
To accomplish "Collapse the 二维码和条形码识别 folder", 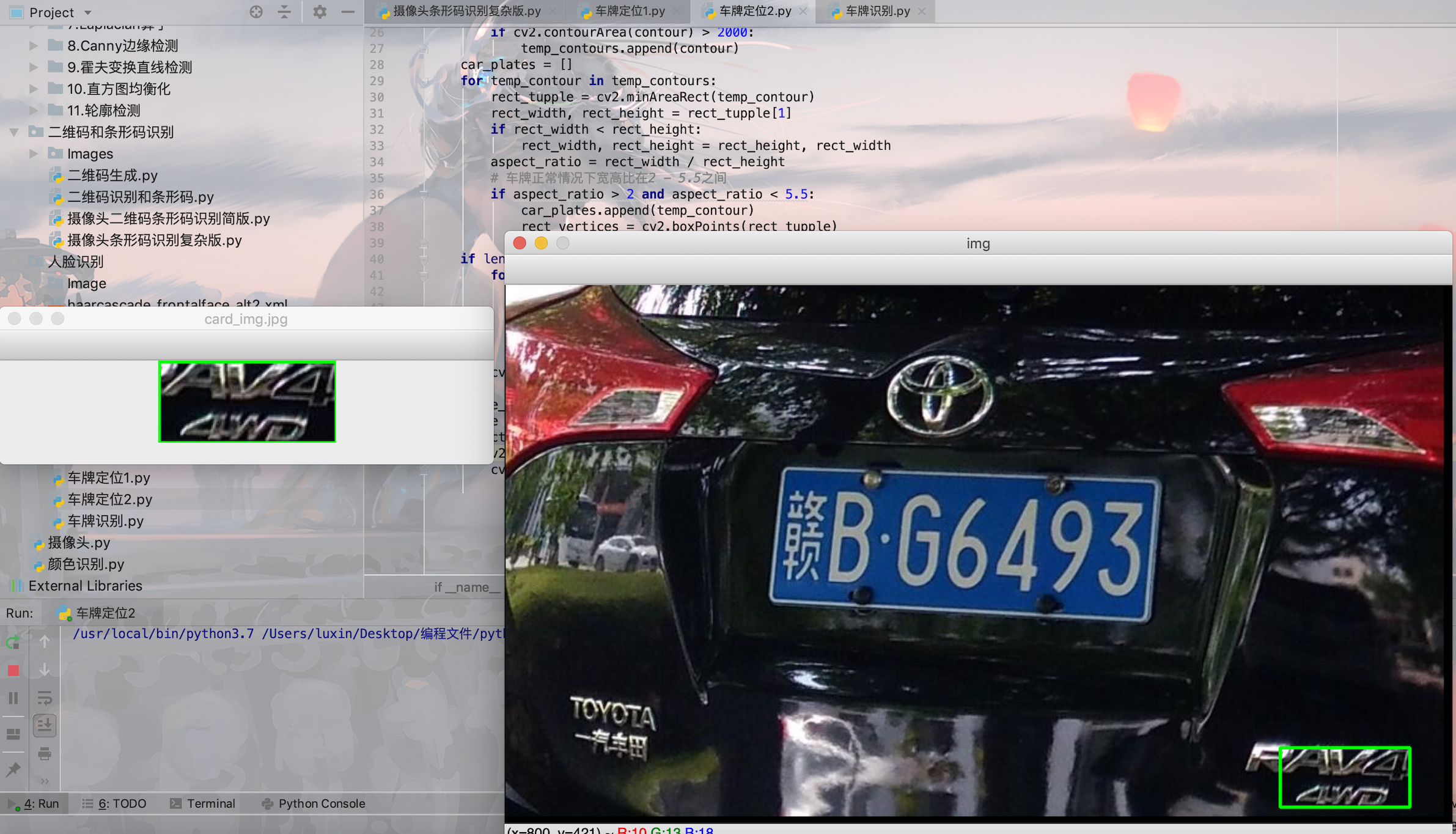I will [13, 132].
